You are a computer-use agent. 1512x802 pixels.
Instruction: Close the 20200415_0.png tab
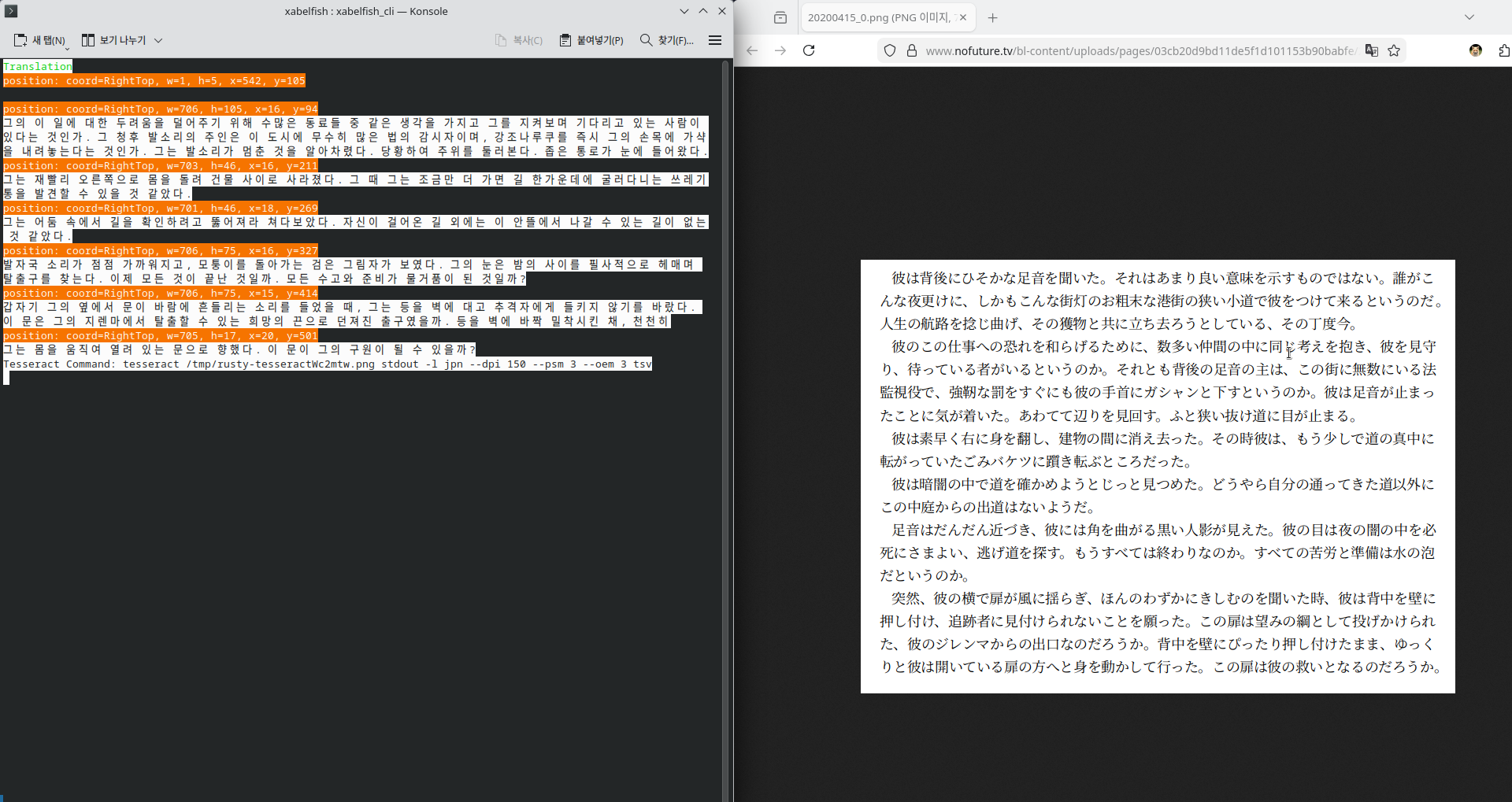pos(963,17)
